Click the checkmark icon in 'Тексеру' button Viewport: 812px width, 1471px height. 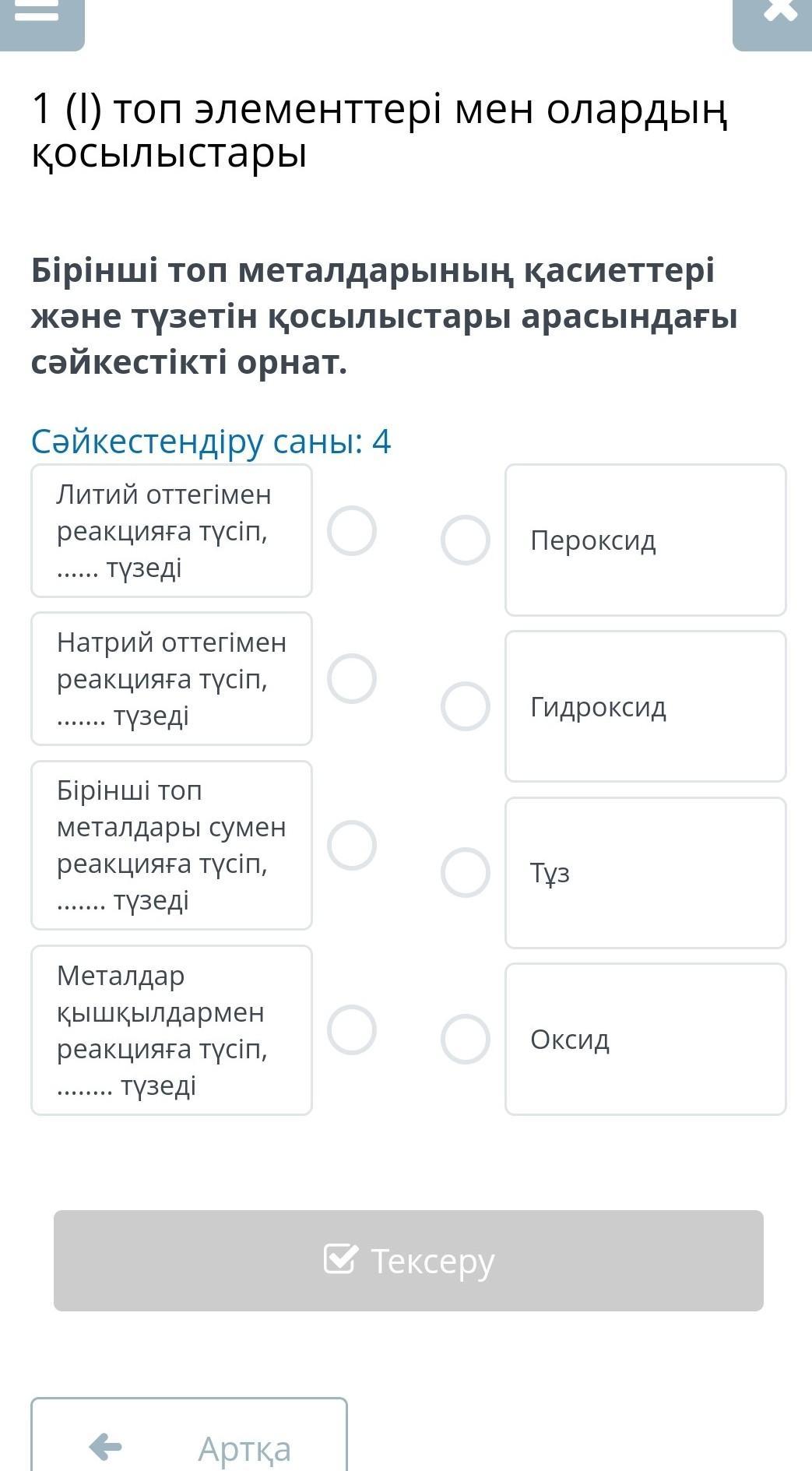[341, 1259]
